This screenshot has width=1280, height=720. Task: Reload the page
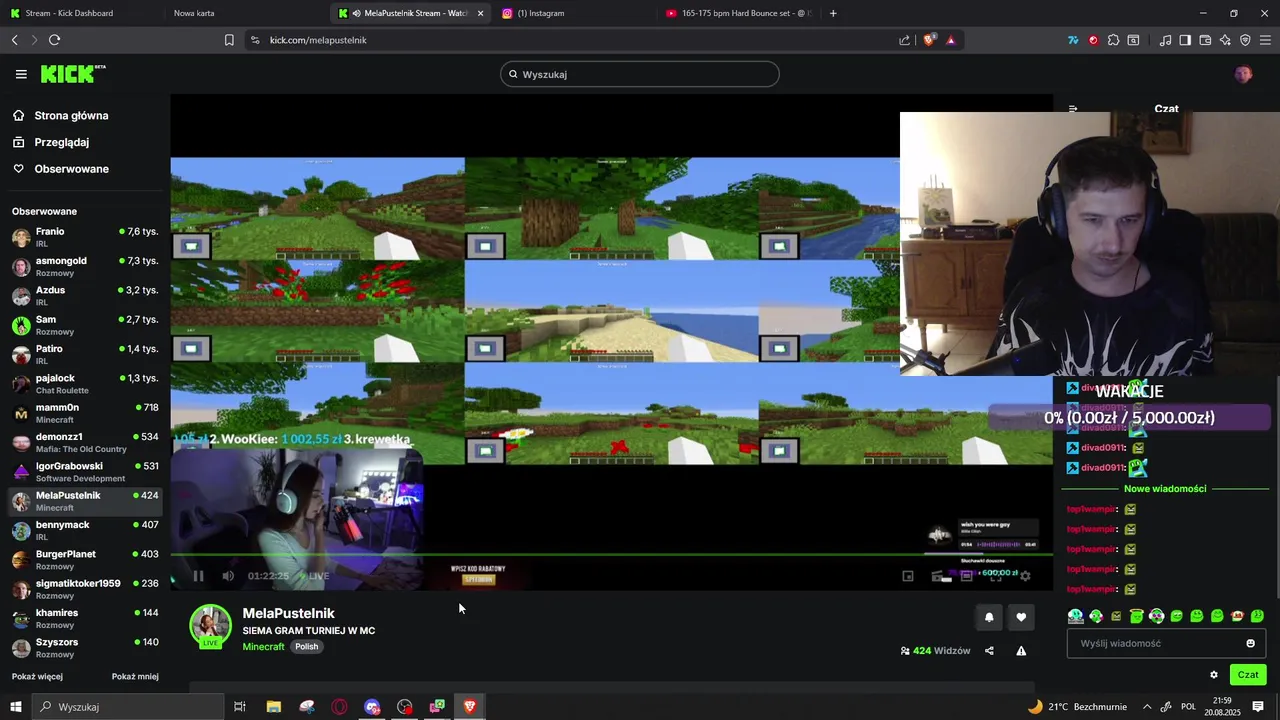pos(54,40)
